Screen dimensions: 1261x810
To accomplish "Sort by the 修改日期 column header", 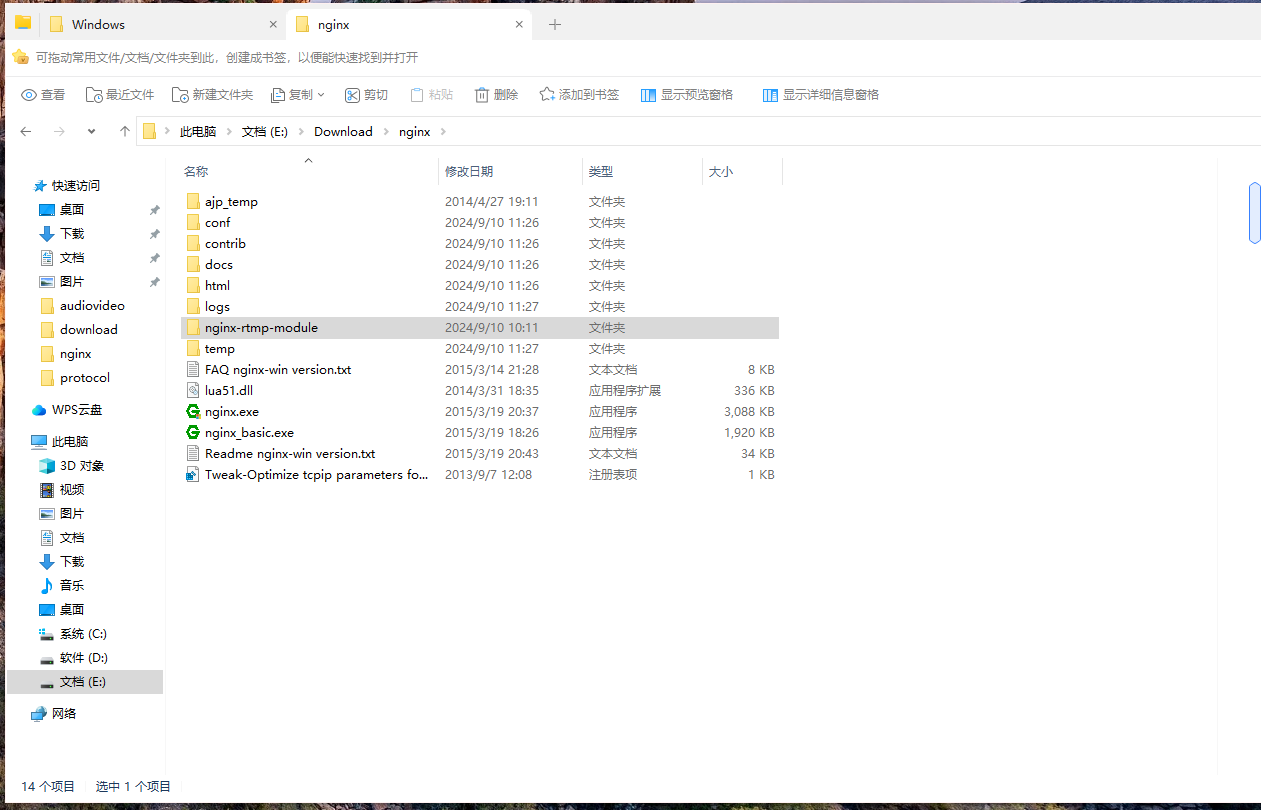I will point(469,172).
